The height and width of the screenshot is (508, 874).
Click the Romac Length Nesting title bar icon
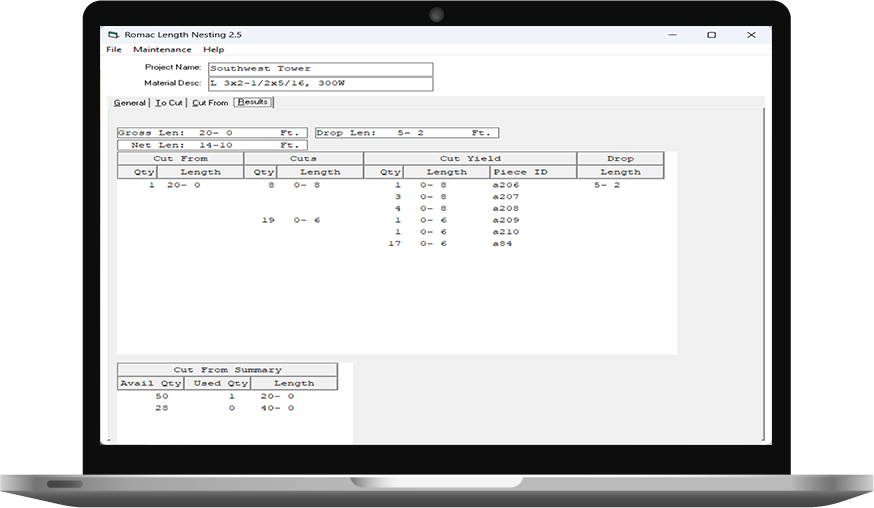(x=114, y=34)
